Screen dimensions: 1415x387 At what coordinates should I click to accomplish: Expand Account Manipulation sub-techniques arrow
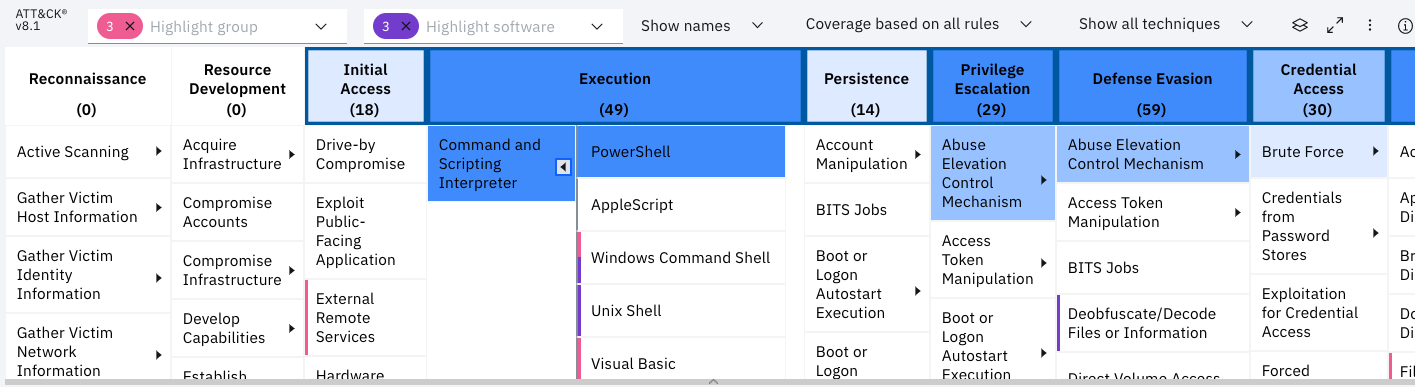[917, 154]
